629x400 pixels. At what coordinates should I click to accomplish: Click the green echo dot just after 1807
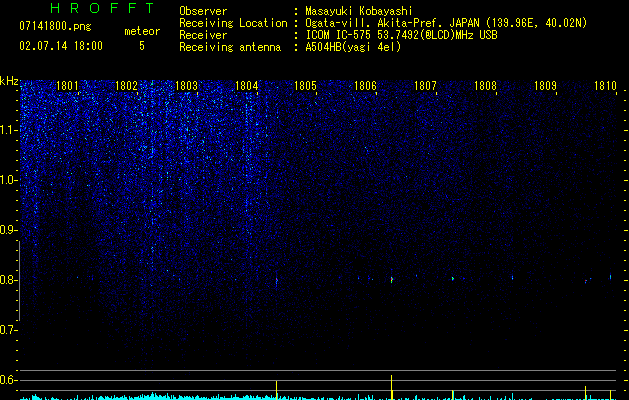pos(453,278)
